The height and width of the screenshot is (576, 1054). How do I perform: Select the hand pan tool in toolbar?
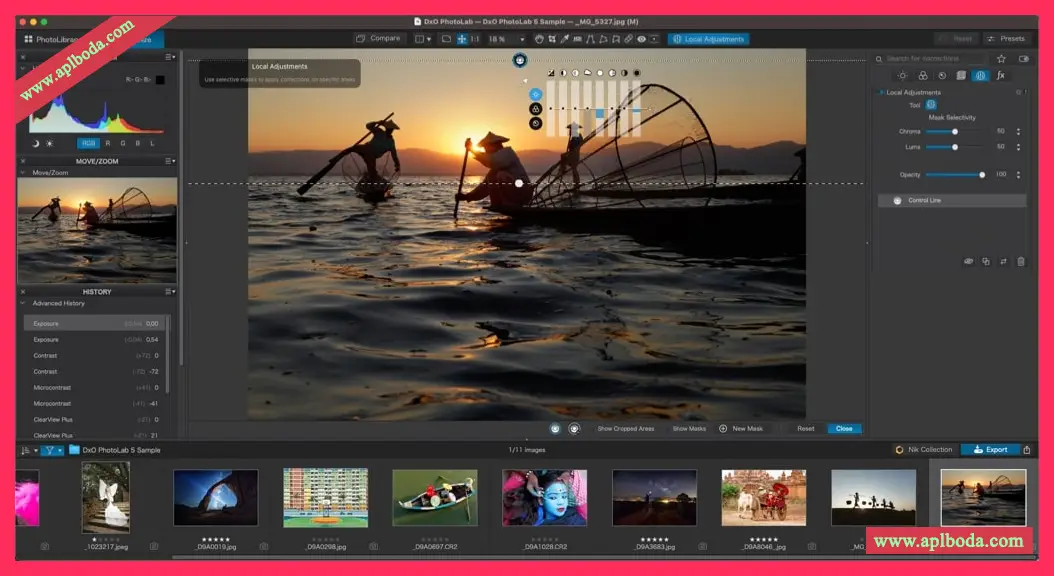click(x=539, y=39)
